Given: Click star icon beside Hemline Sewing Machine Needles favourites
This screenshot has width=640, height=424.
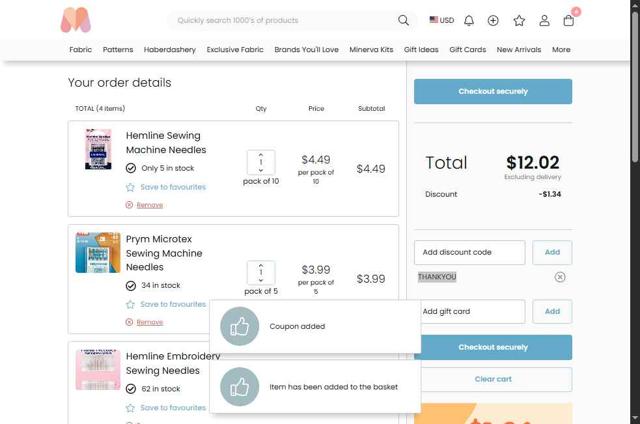Looking at the screenshot, I should (x=130, y=187).
